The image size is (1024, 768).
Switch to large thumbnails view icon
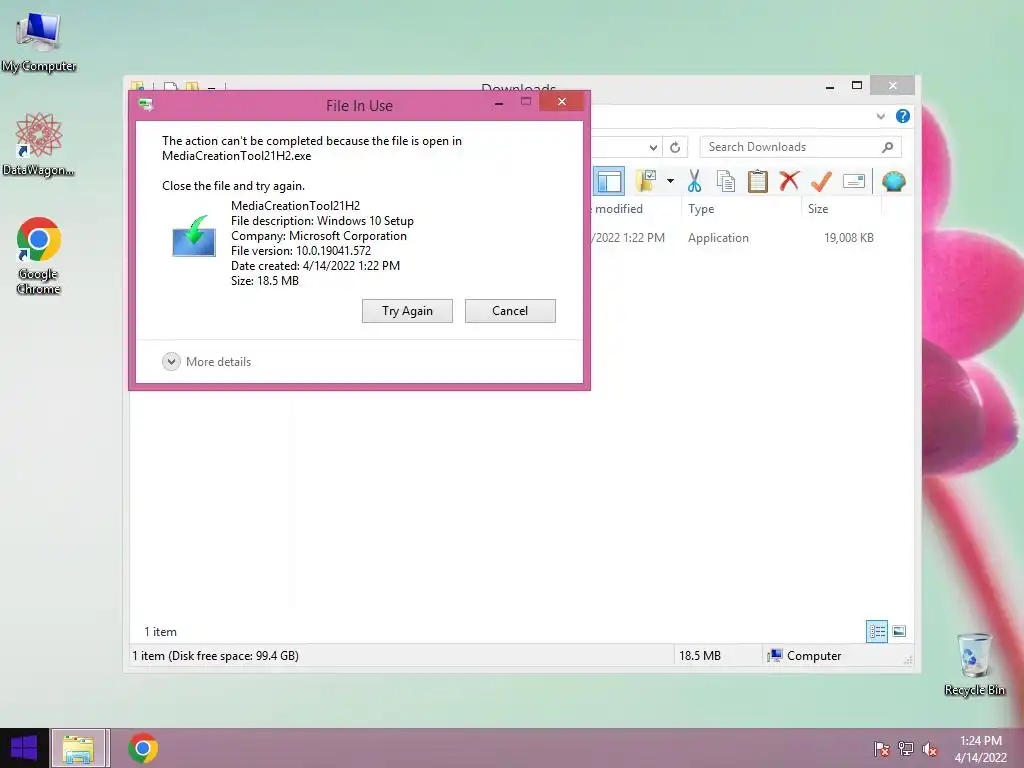click(899, 631)
